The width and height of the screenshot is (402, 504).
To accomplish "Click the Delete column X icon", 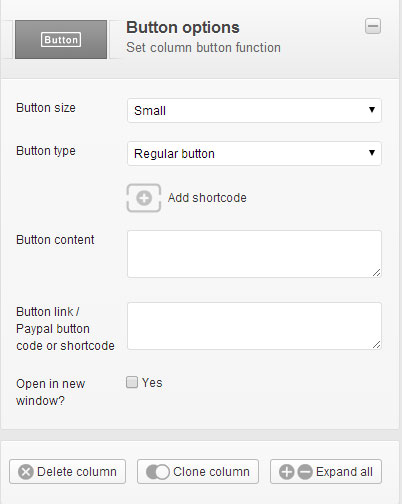I will pos(26,472).
